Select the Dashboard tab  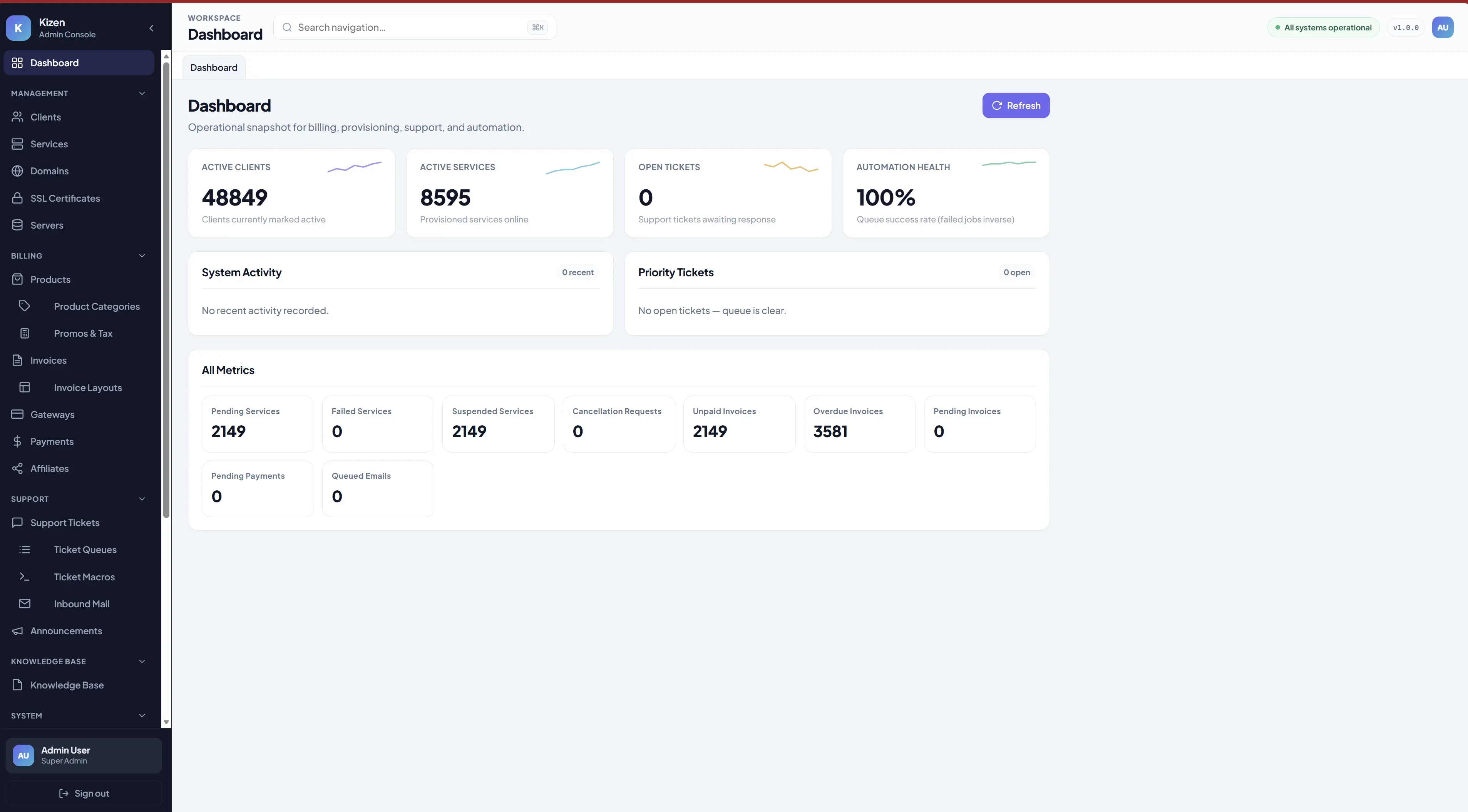point(214,67)
